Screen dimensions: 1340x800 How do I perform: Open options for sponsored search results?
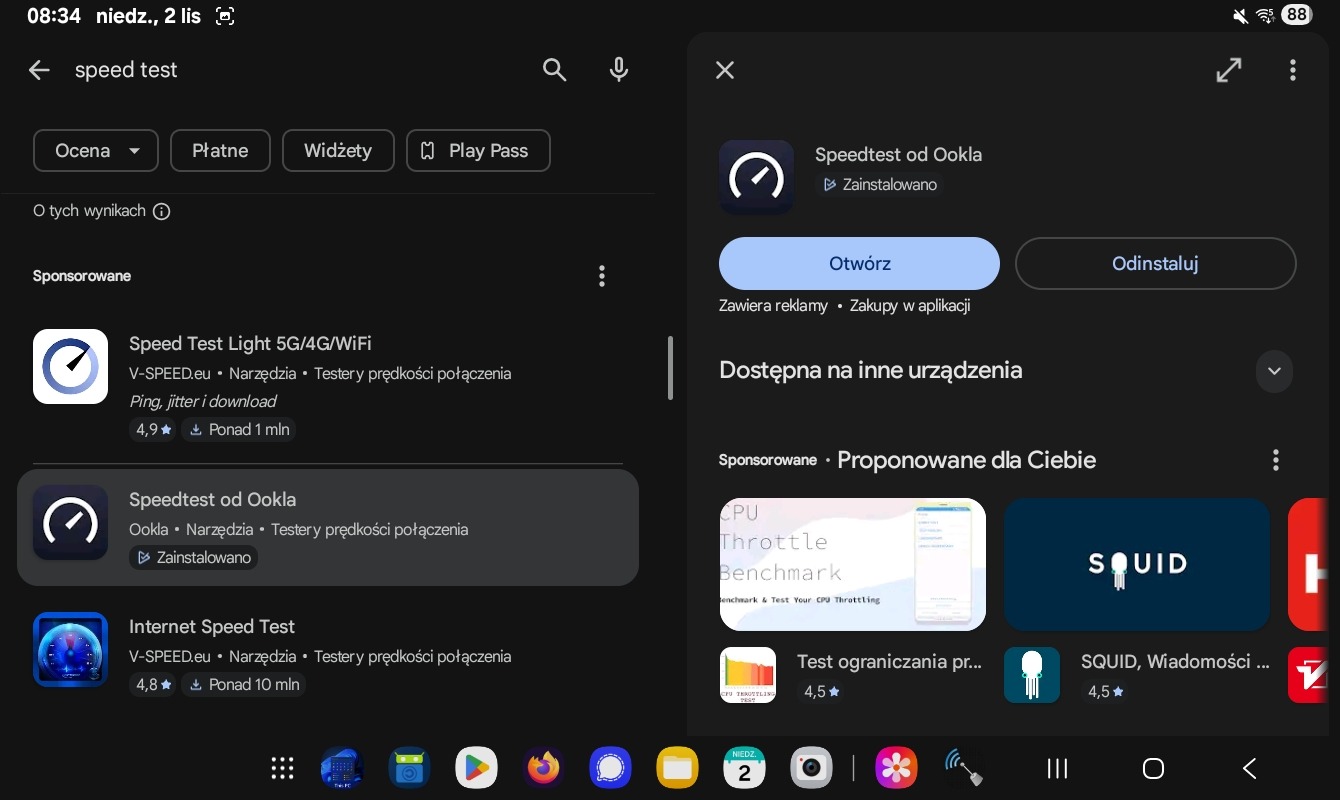point(601,276)
